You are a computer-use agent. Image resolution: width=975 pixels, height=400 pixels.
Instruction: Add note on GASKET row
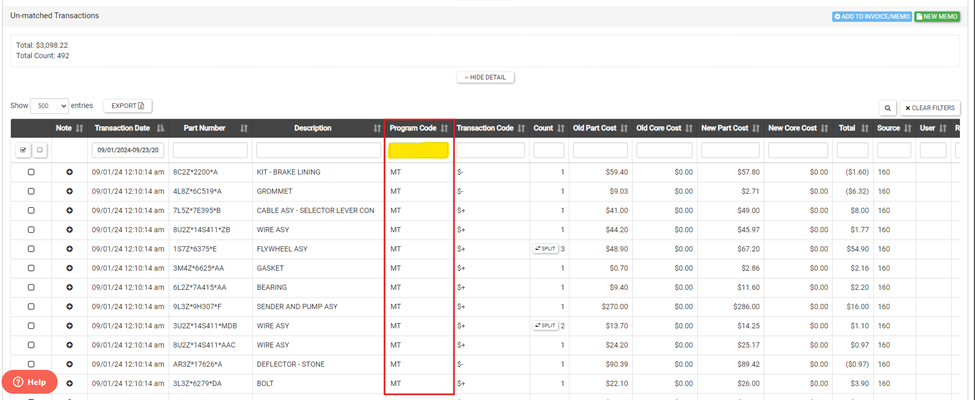pos(70,268)
